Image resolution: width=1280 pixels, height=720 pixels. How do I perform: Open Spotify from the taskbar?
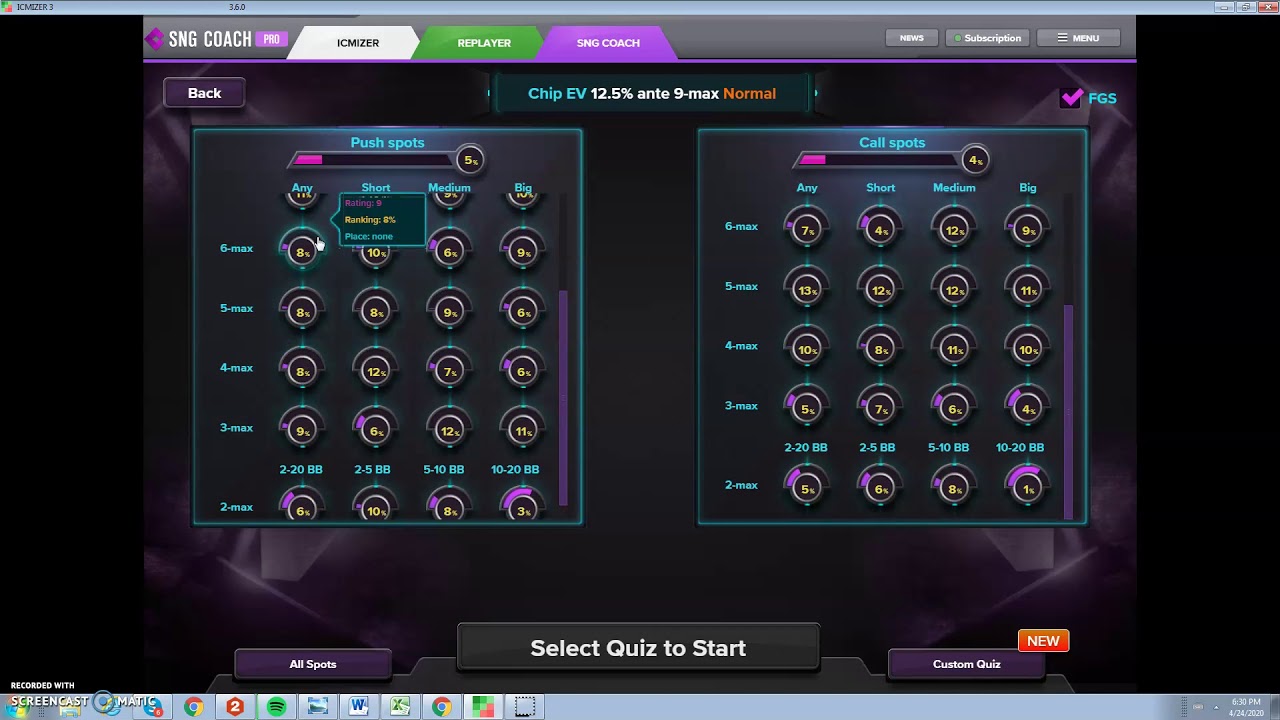[276, 707]
